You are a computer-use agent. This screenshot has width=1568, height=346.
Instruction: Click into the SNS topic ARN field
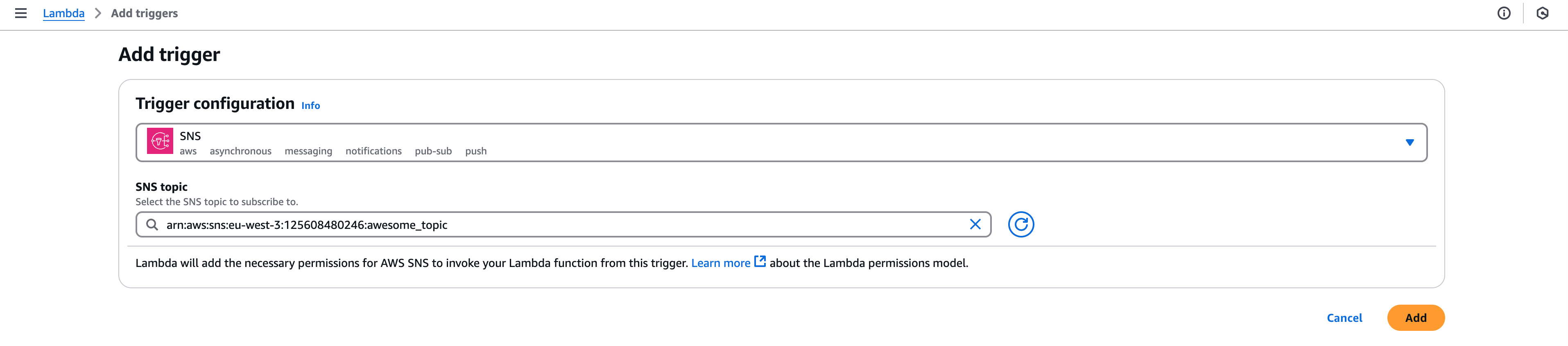(548, 225)
